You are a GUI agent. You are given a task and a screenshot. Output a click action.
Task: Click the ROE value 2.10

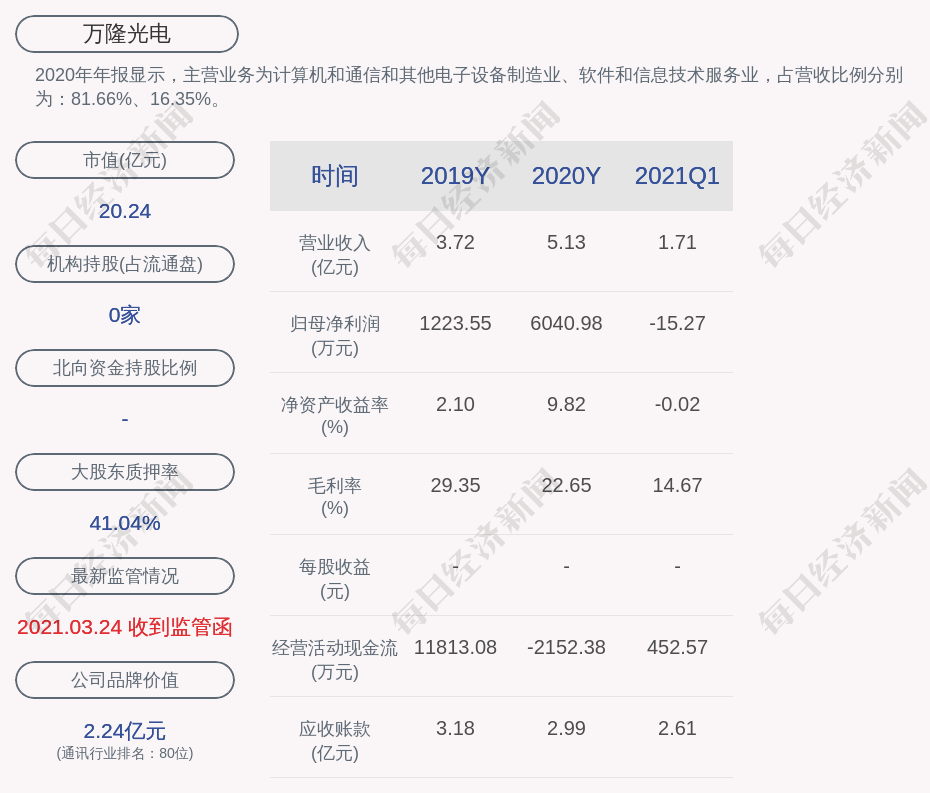click(456, 405)
